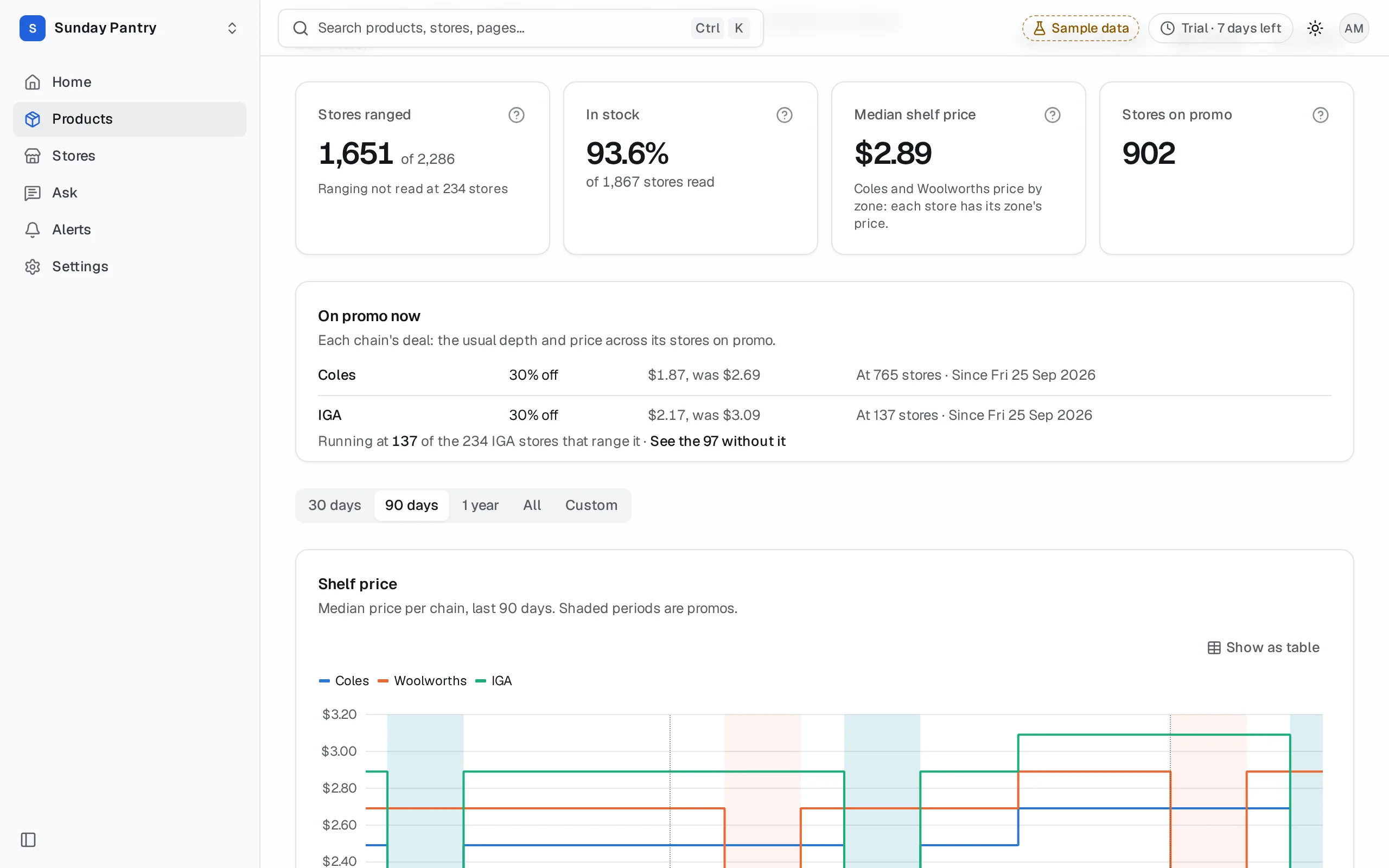Select the Custom range tab
Image resolution: width=1389 pixels, height=868 pixels.
pos(591,505)
